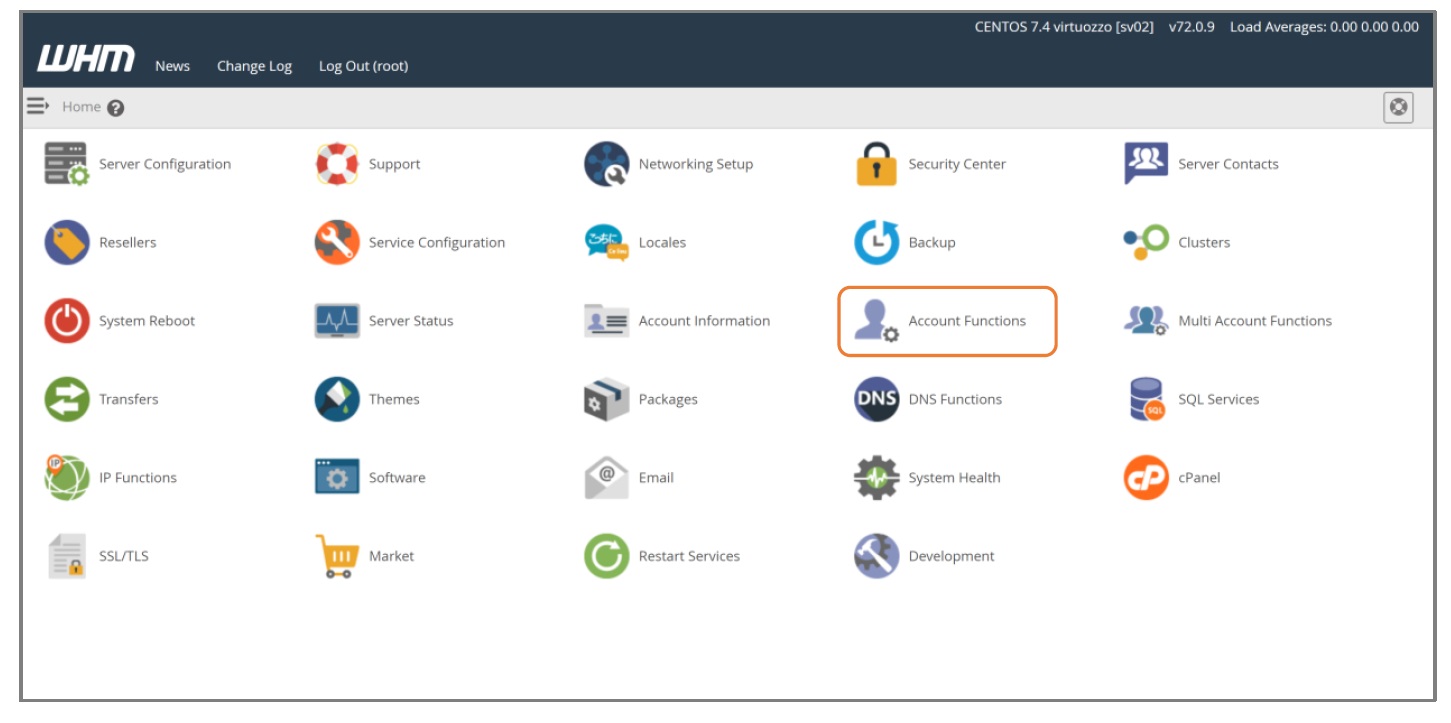
Task: Click the v72.0.9 version text
Action: coord(1192,27)
